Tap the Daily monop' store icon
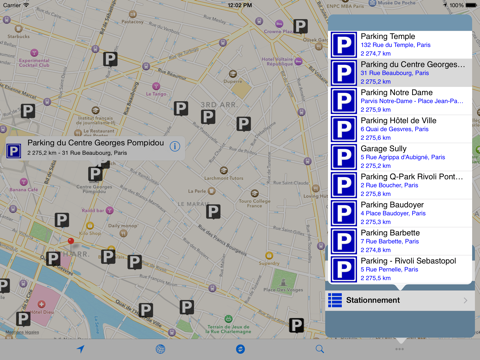This screenshot has width=480, height=360. (123, 233)
